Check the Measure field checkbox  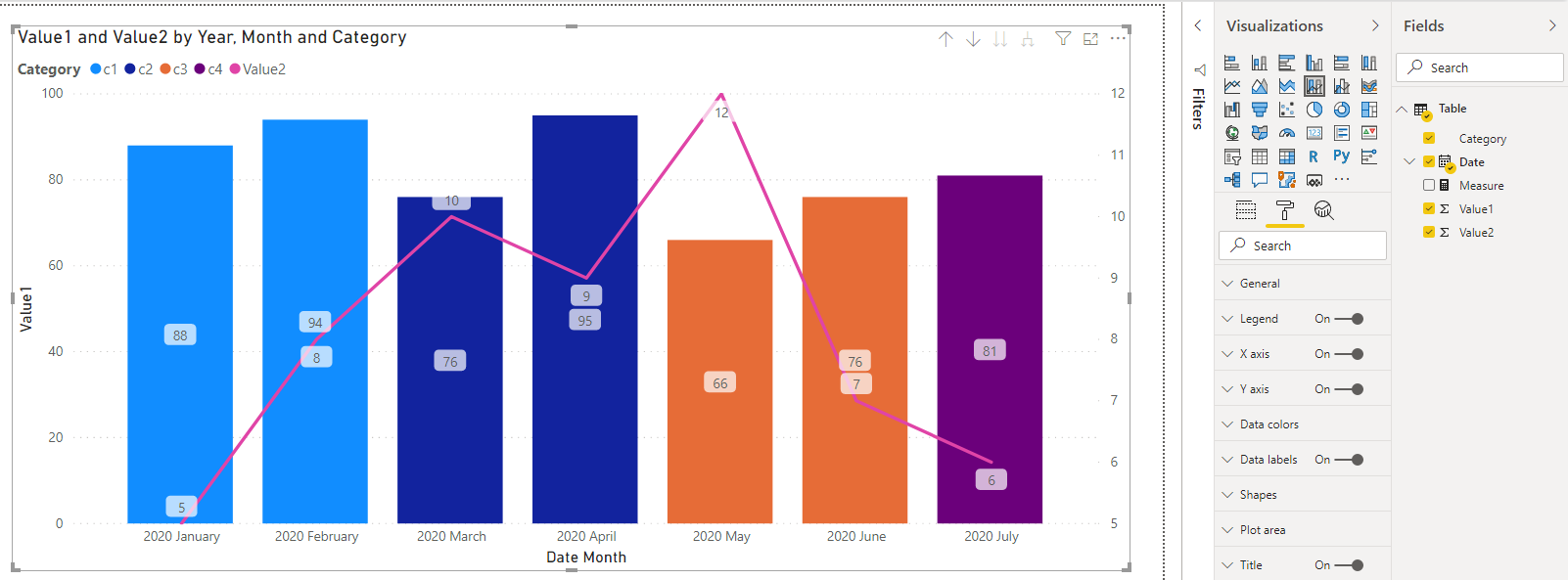pos(1429,186)
